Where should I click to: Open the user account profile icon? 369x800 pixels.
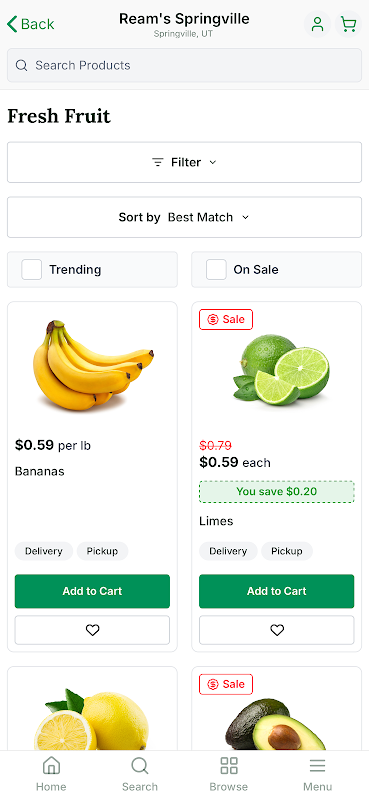[317, 24]
